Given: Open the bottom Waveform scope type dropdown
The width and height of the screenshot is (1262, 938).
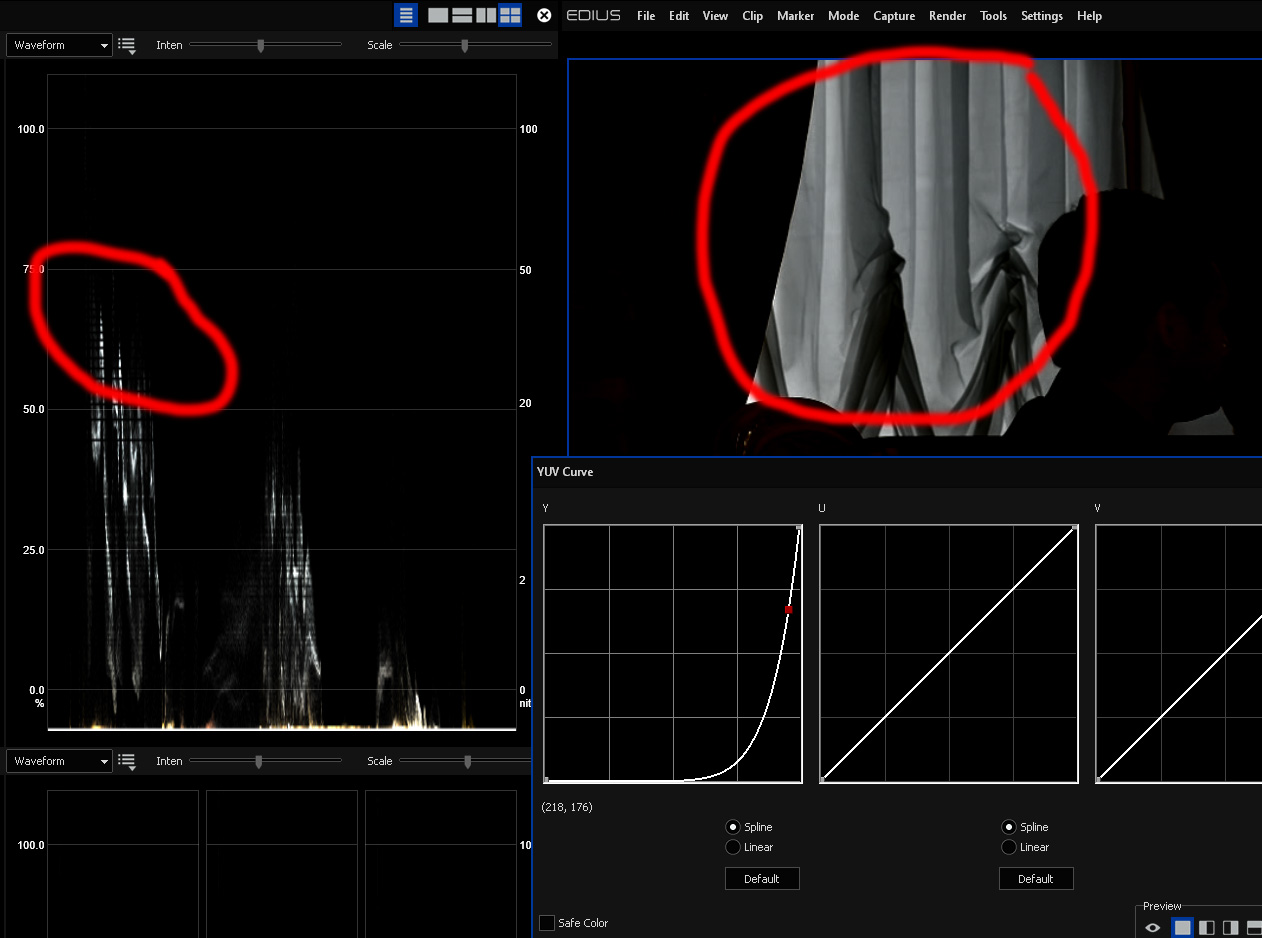Looking at the screenshot, I should coord(58,761).
